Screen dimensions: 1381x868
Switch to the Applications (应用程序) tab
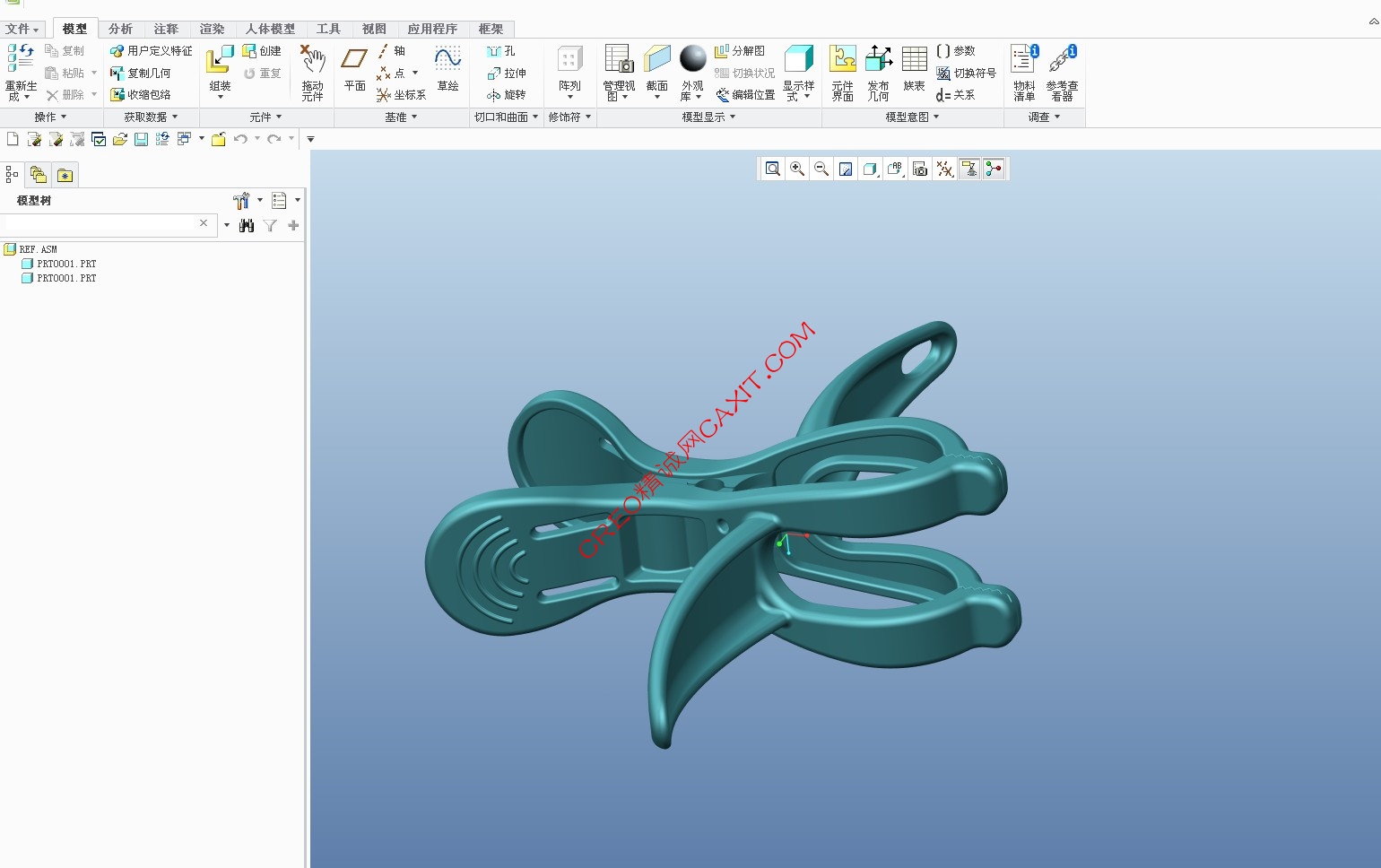pyautogui.click(x=432, y=29)
